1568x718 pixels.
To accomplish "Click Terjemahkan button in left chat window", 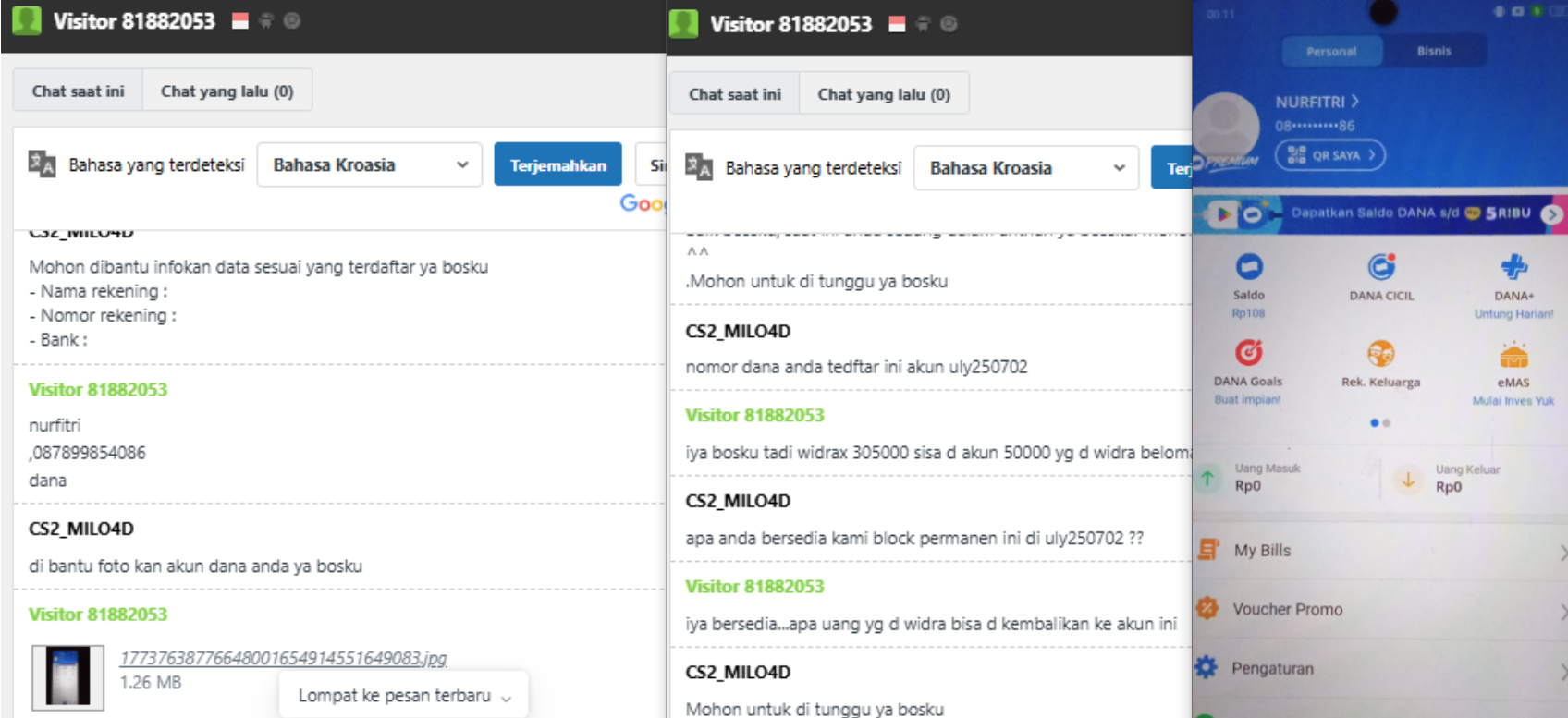I will click(557, 164).
